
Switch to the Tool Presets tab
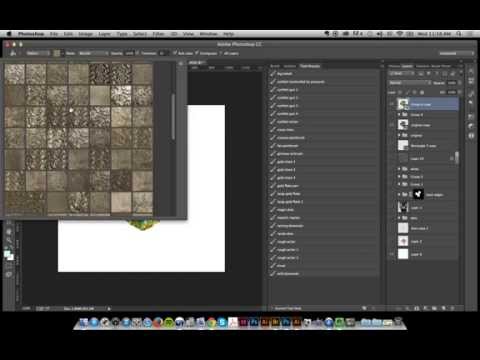tap(310, 66)
